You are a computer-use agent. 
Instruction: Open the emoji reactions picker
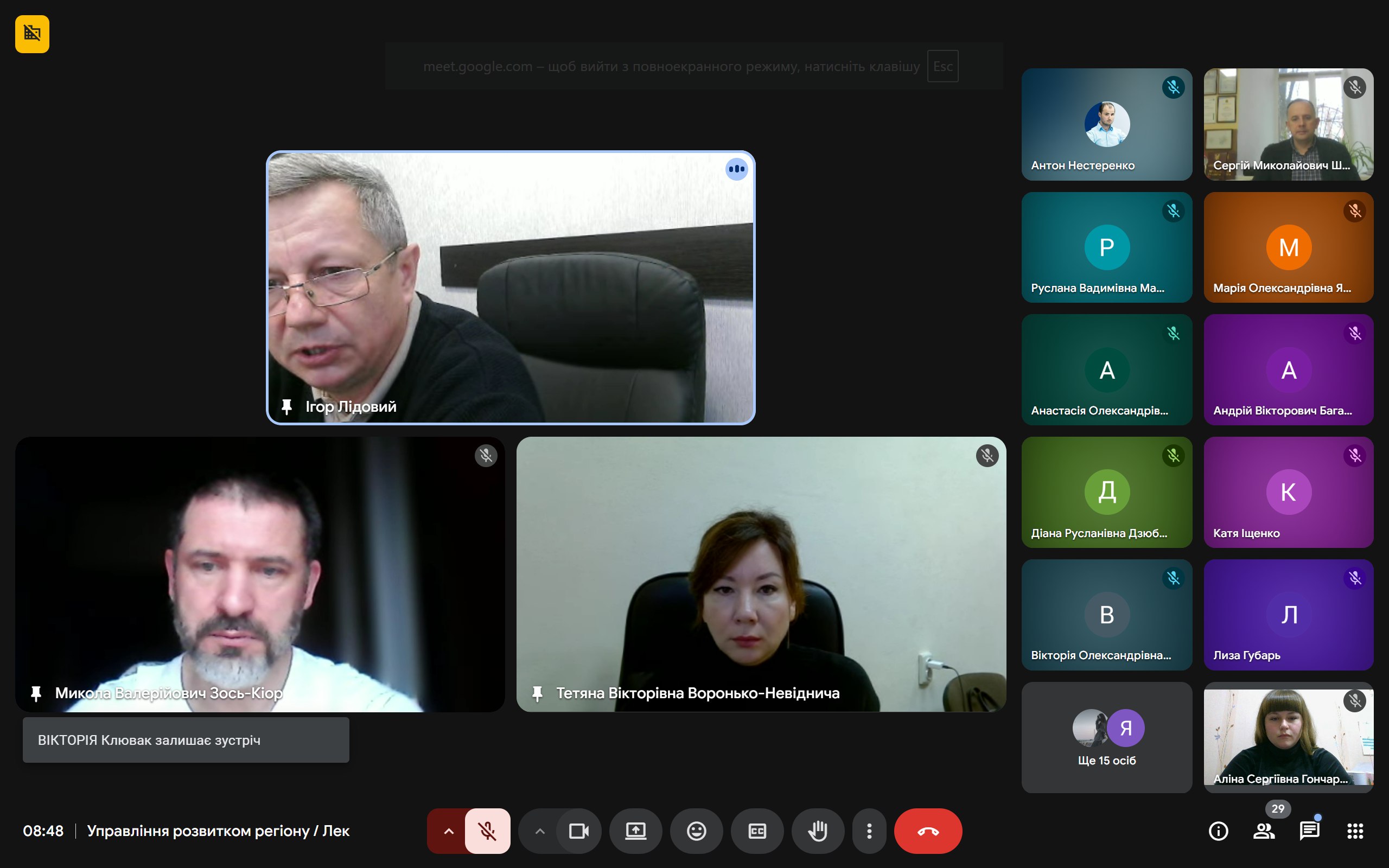(x=696, y=831)
